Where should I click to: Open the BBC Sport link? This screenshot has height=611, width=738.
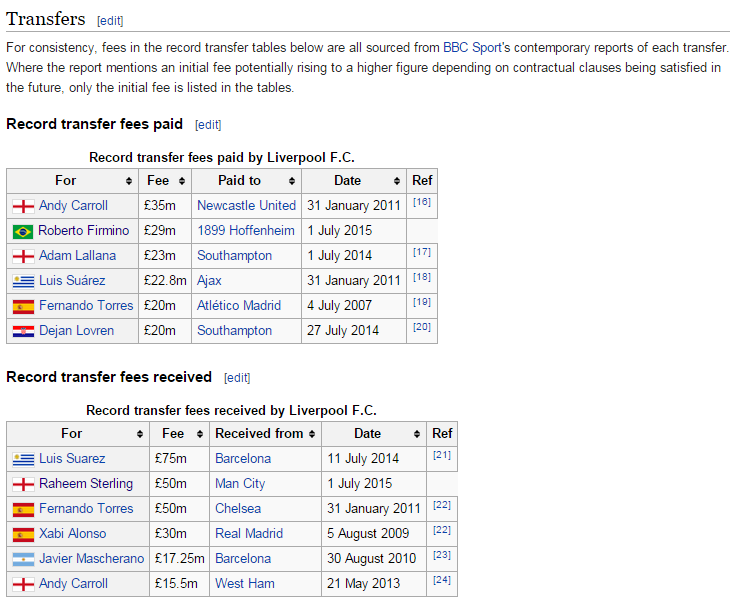(x=472, y=48)
